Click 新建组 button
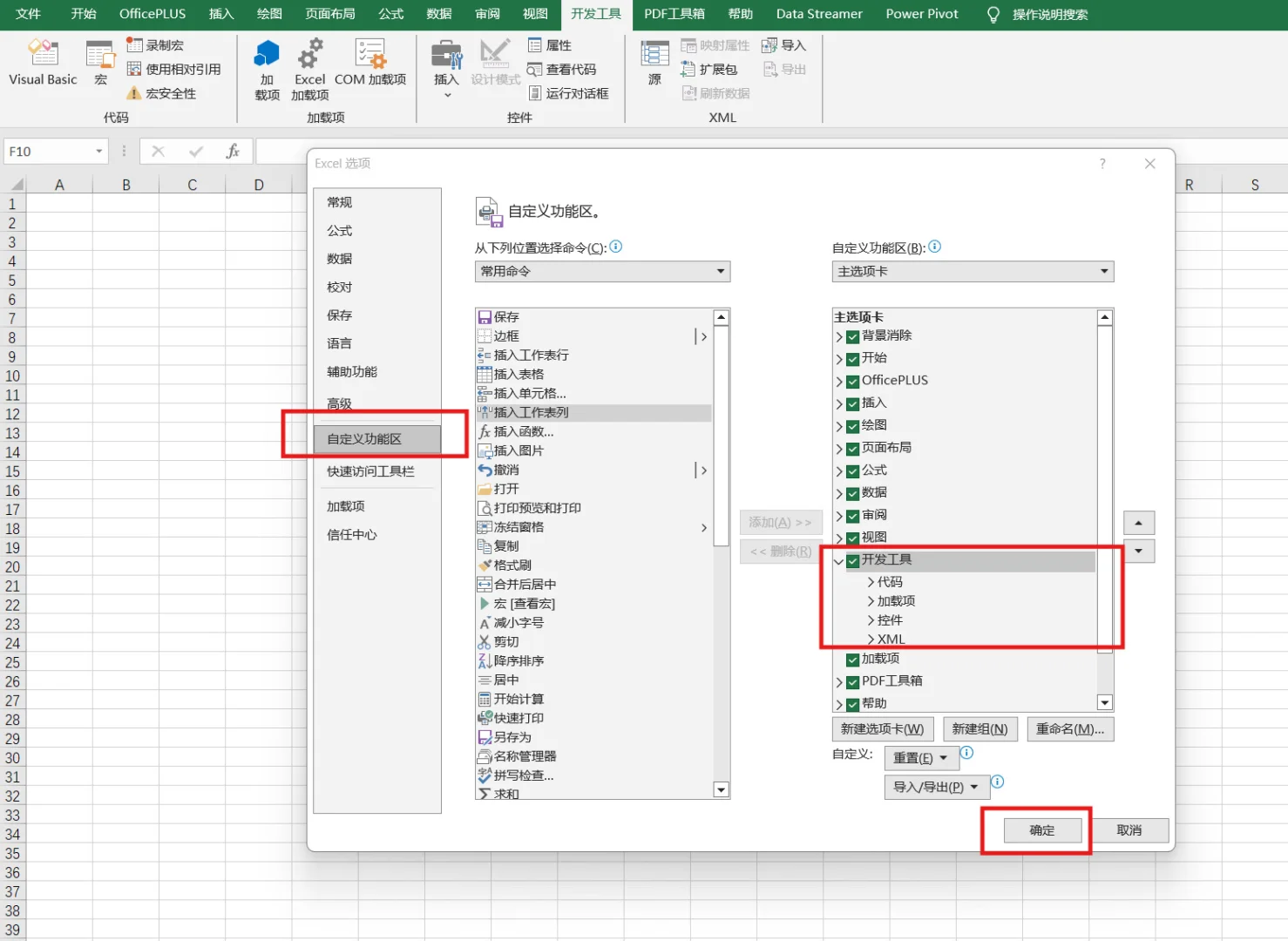 click(x=980, y=729)
